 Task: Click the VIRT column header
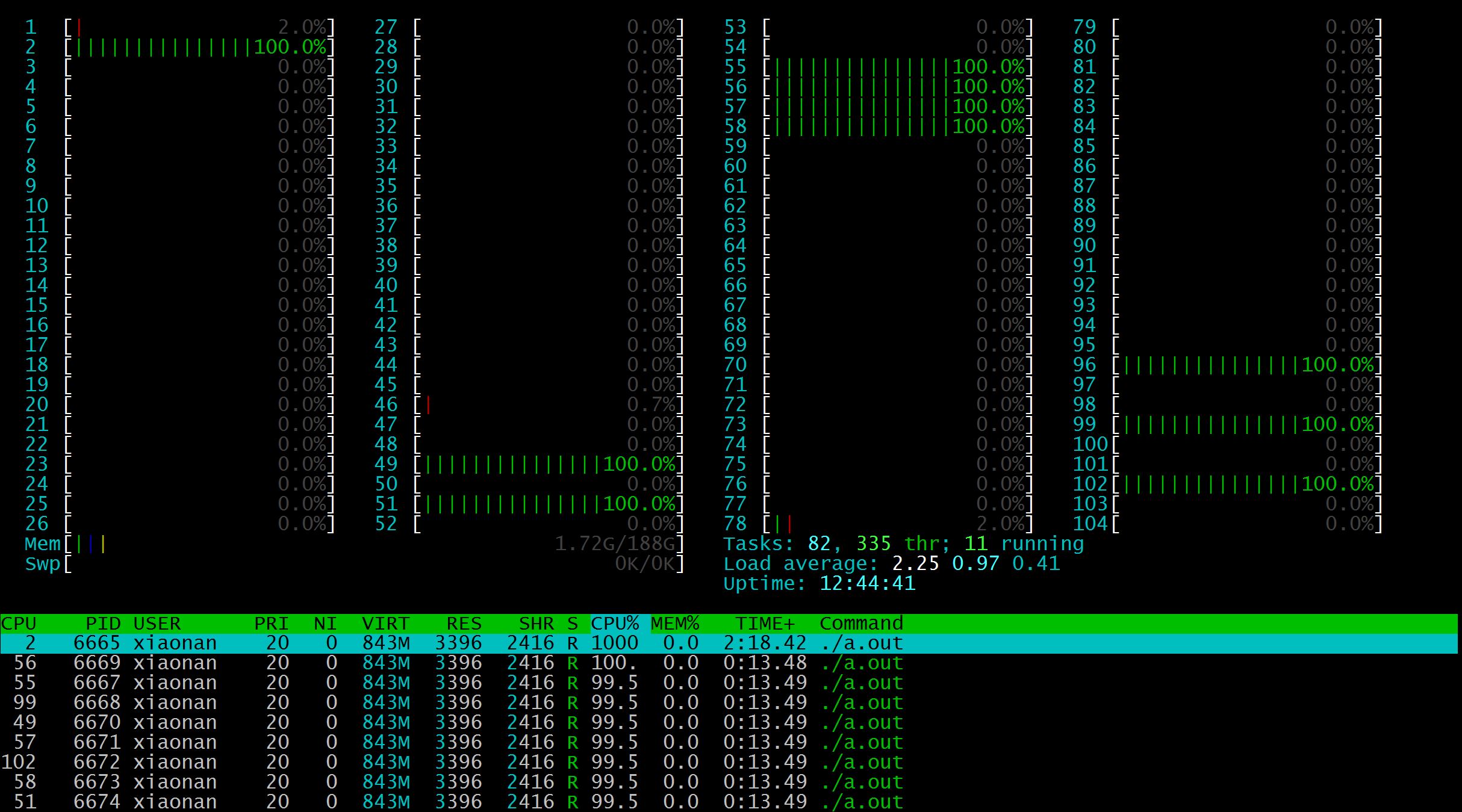[x=385, y=623]
